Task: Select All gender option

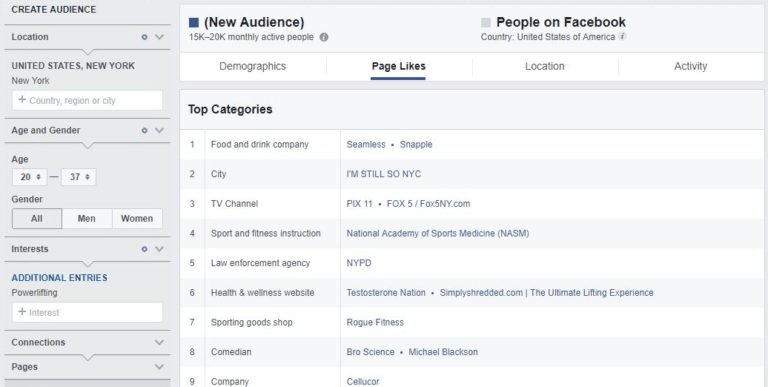Action: [37, 218]
